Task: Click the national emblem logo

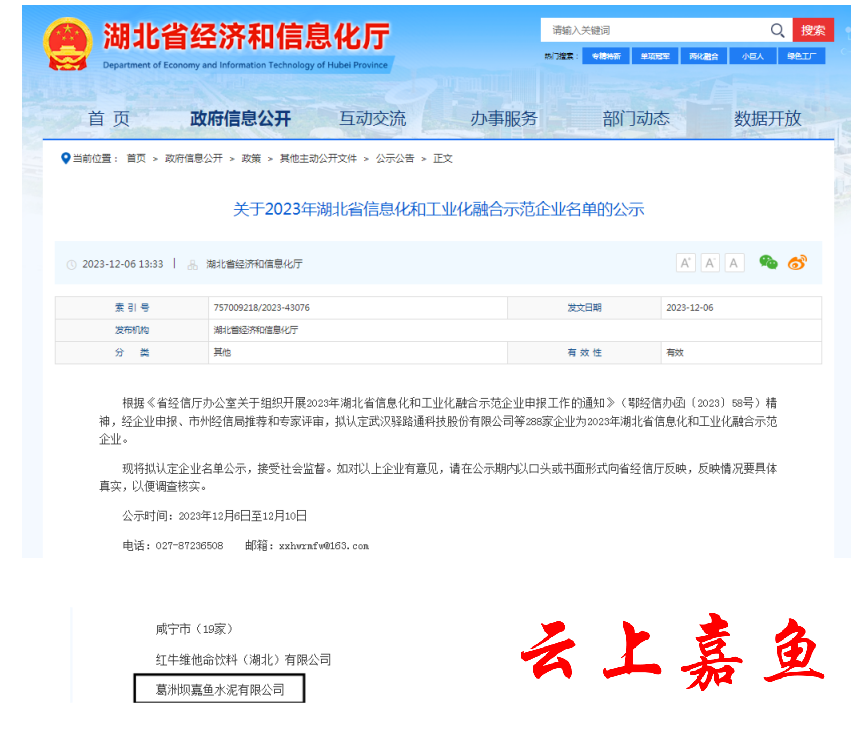Action: (x=67, y=45)
